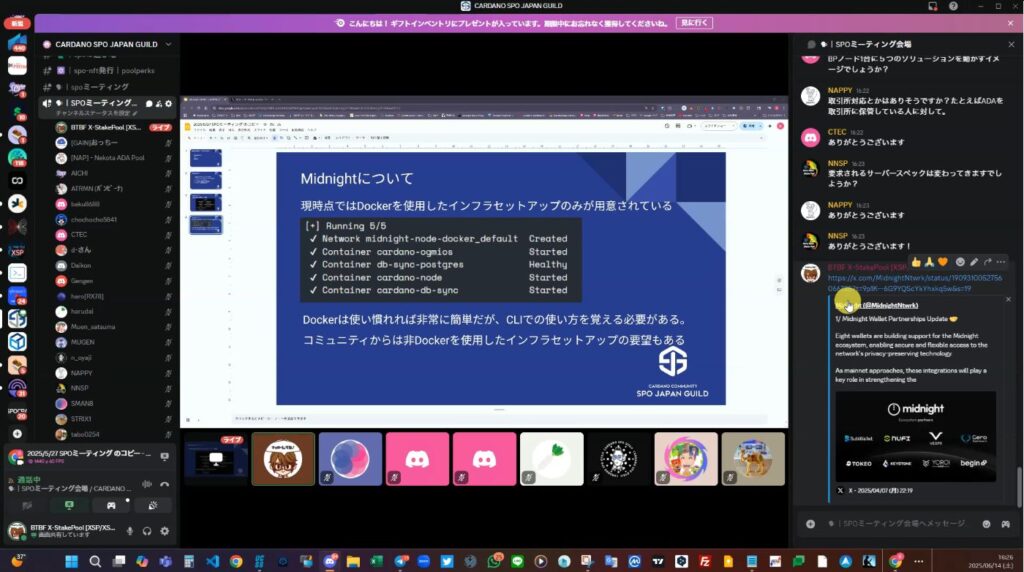This screenshot has height=572, width=1024.
Task: Open the black infinity-logo server icon
Action: [x=17, y=180]
